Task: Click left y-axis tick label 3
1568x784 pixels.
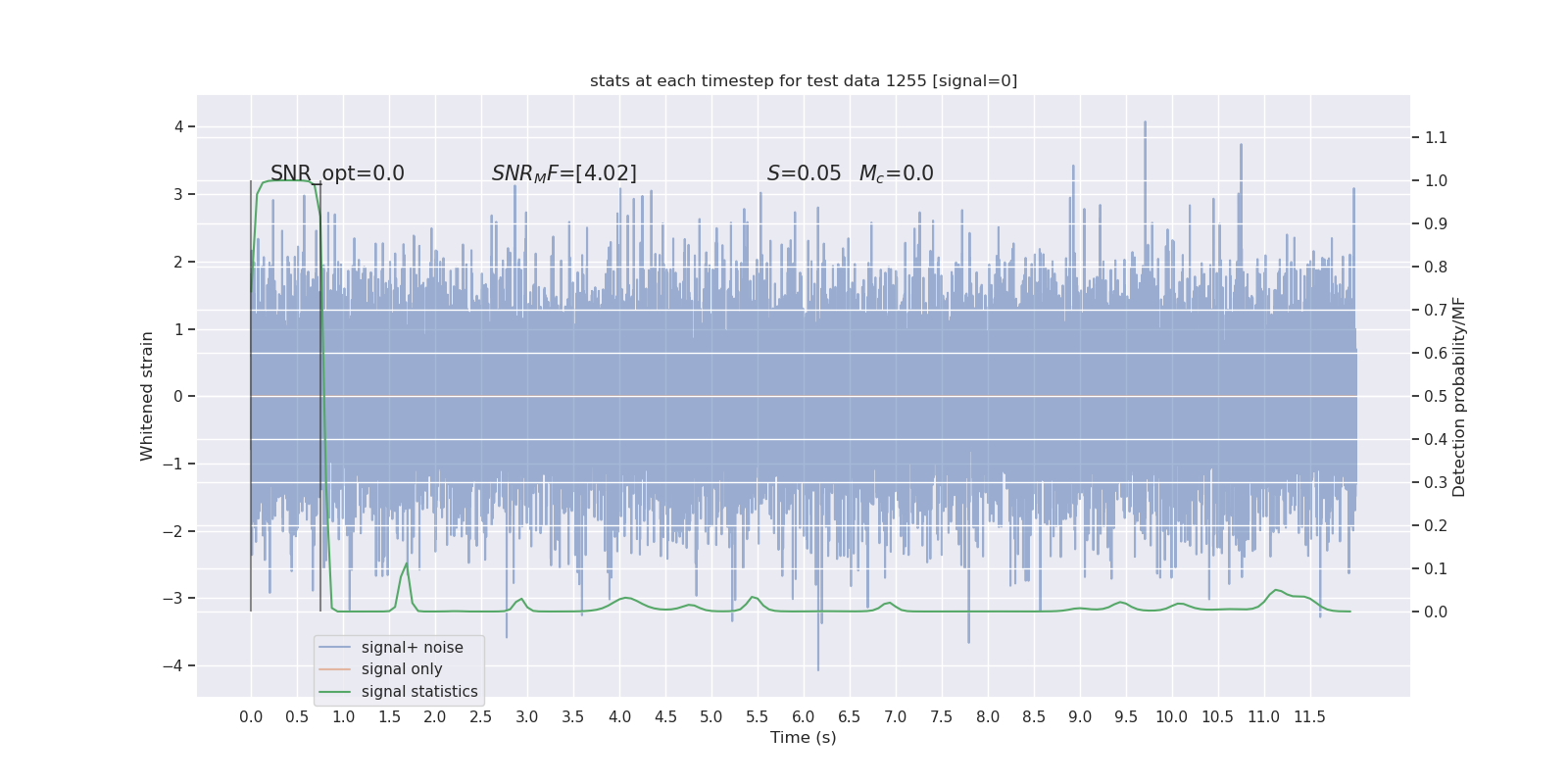Action: point(179,194)
